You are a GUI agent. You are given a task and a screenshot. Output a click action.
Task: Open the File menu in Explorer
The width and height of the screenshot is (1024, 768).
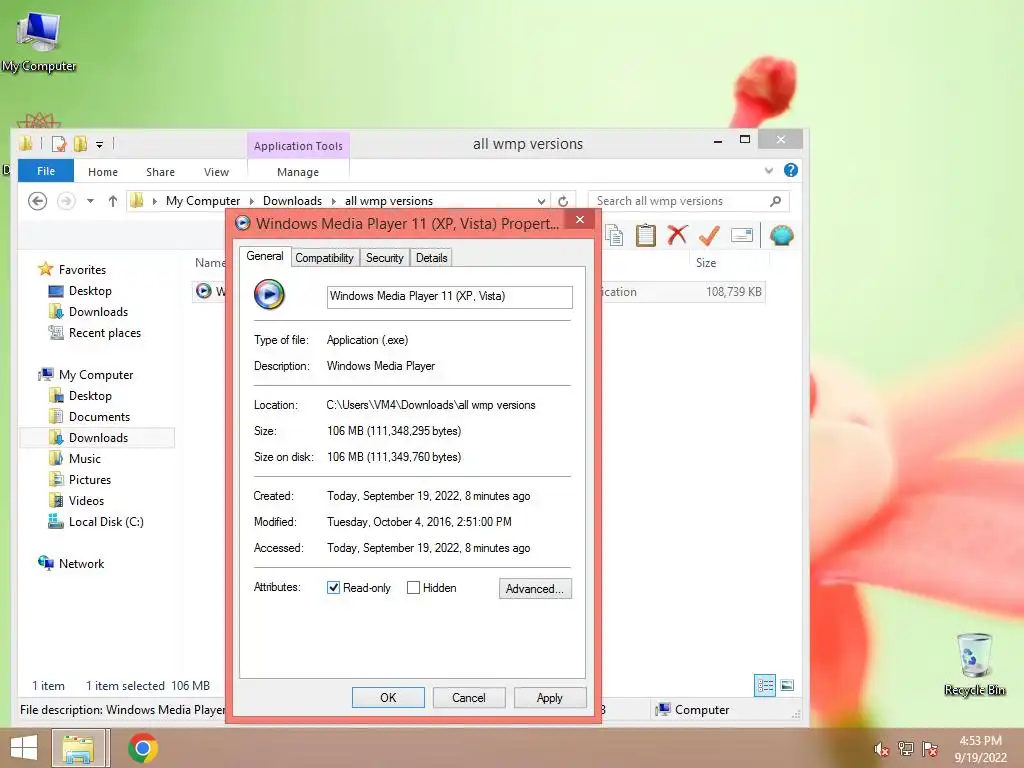pyautogui.click(x=46, y=171)
